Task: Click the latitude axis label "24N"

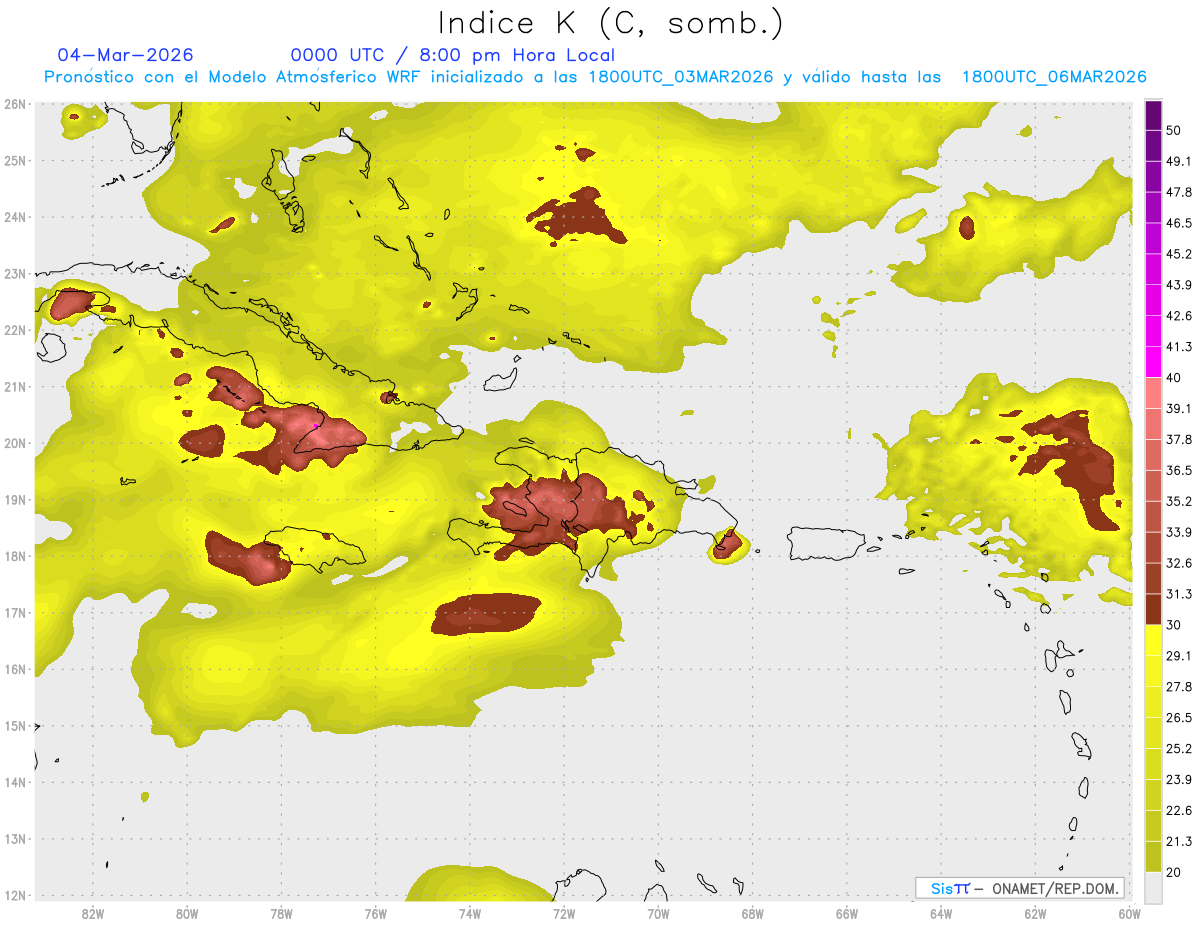Action: click(14, 217)
